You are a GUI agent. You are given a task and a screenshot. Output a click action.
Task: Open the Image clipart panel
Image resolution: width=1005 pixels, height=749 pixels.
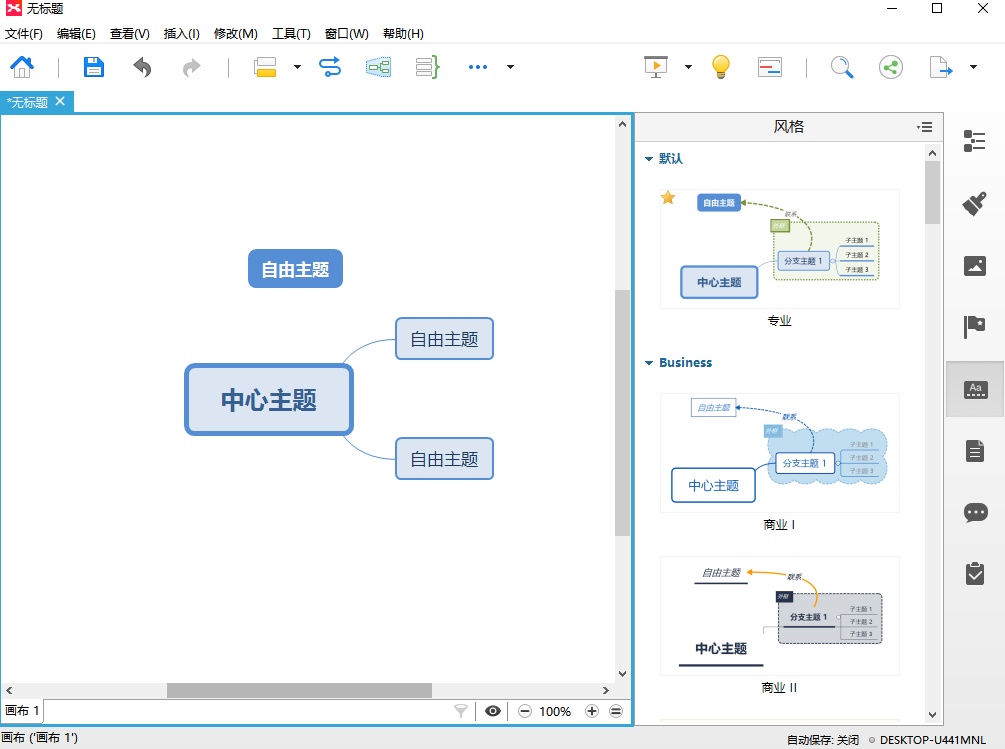click(975, 265)
